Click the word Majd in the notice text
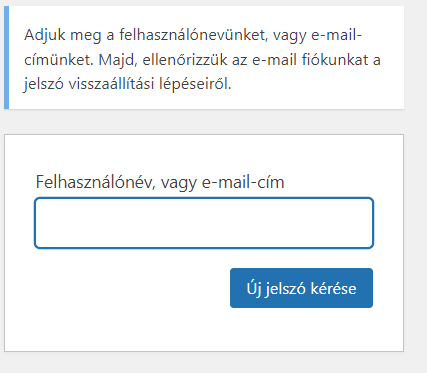The image size is (427, 373). point(118,61)
